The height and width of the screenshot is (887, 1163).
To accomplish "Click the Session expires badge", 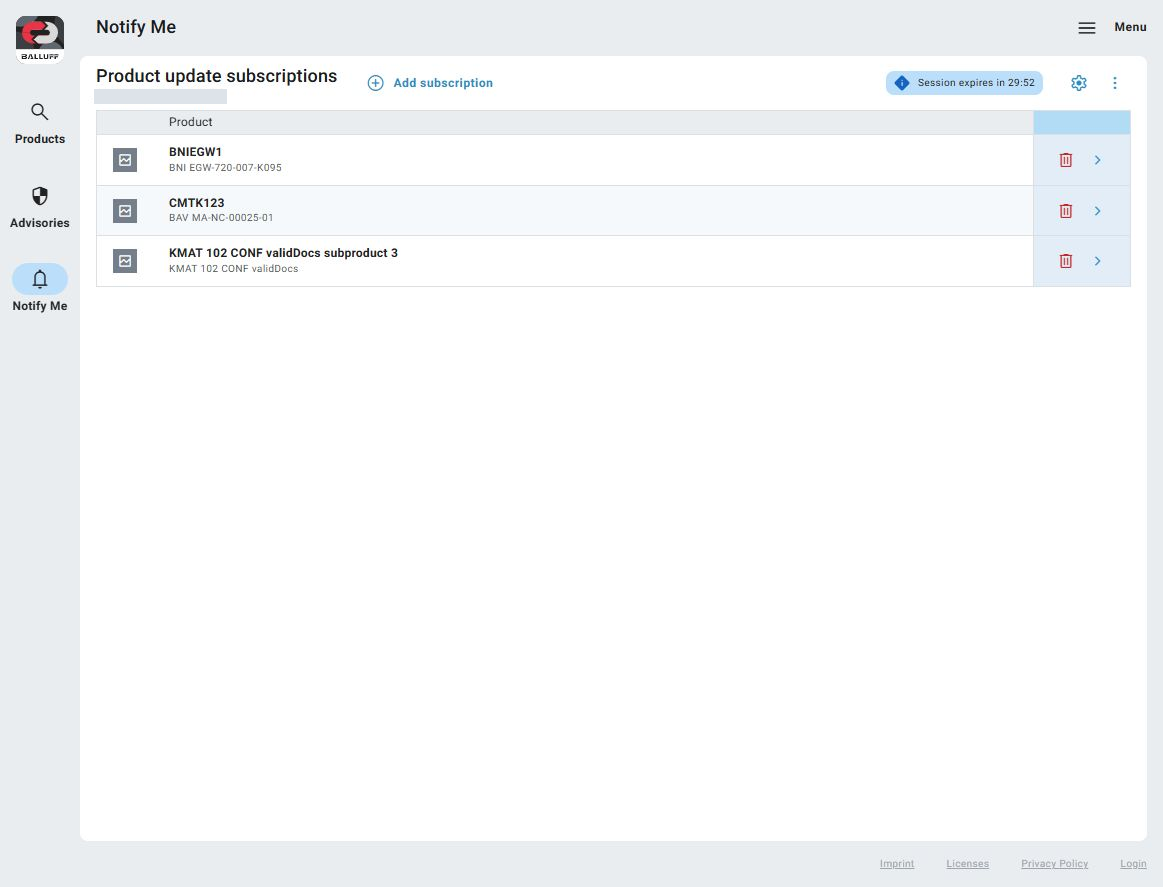I will pyautogui.click(x=964, y=83).
